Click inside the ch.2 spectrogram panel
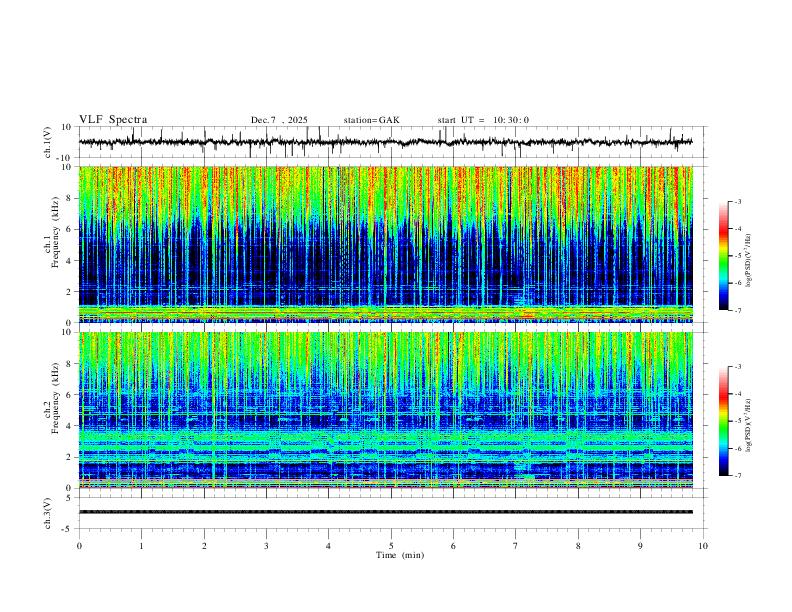792x612 pixels. [x=385, y=410]
